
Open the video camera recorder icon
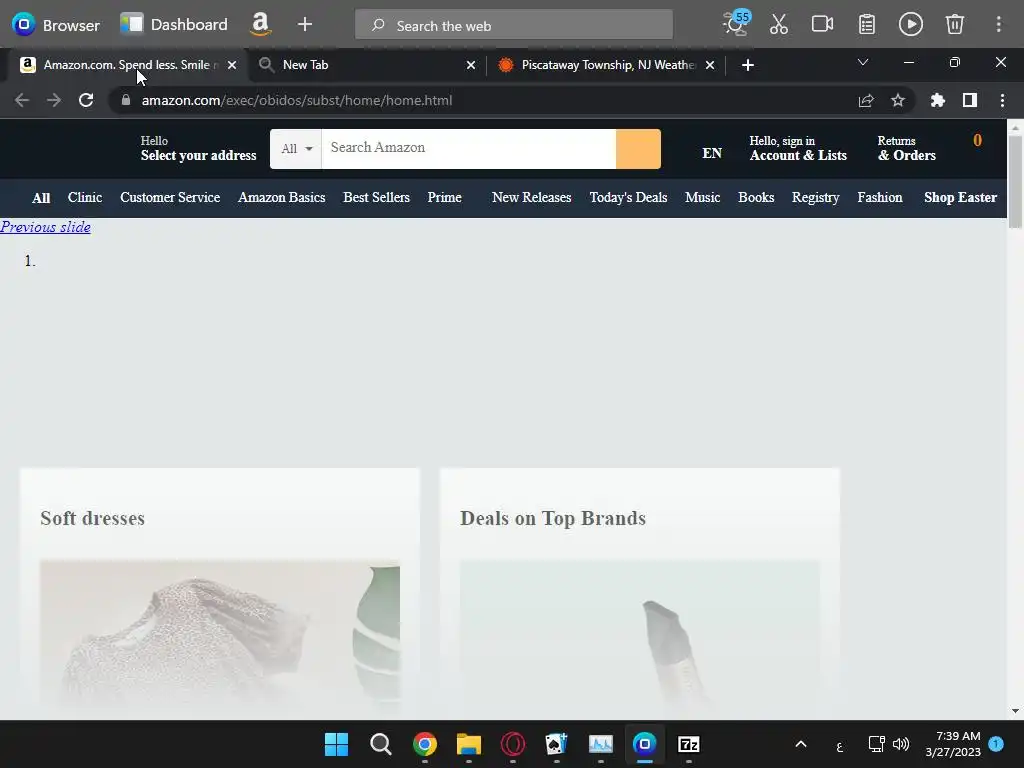point(822,25)
